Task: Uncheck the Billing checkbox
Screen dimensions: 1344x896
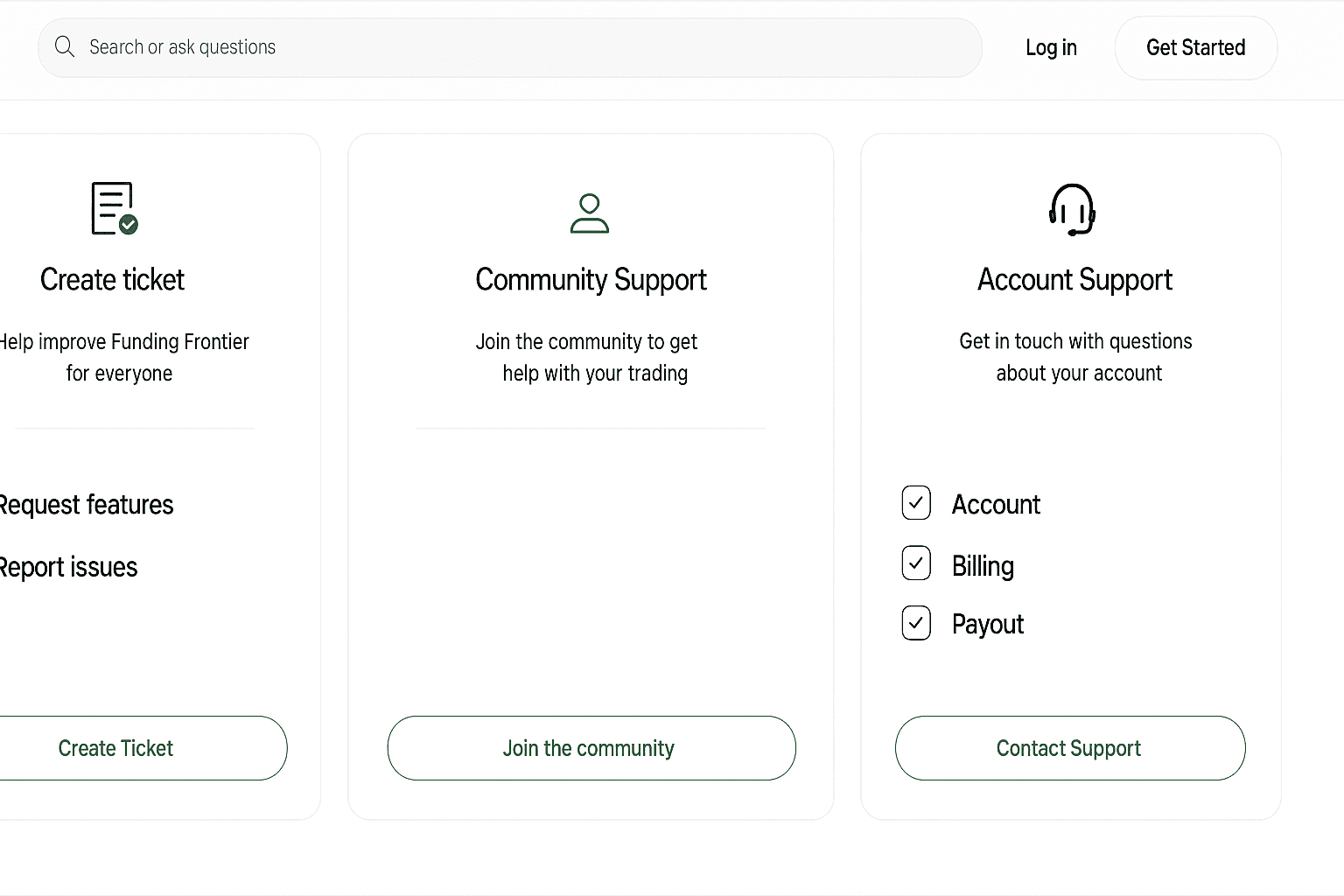Action: (x=916, y=563)
